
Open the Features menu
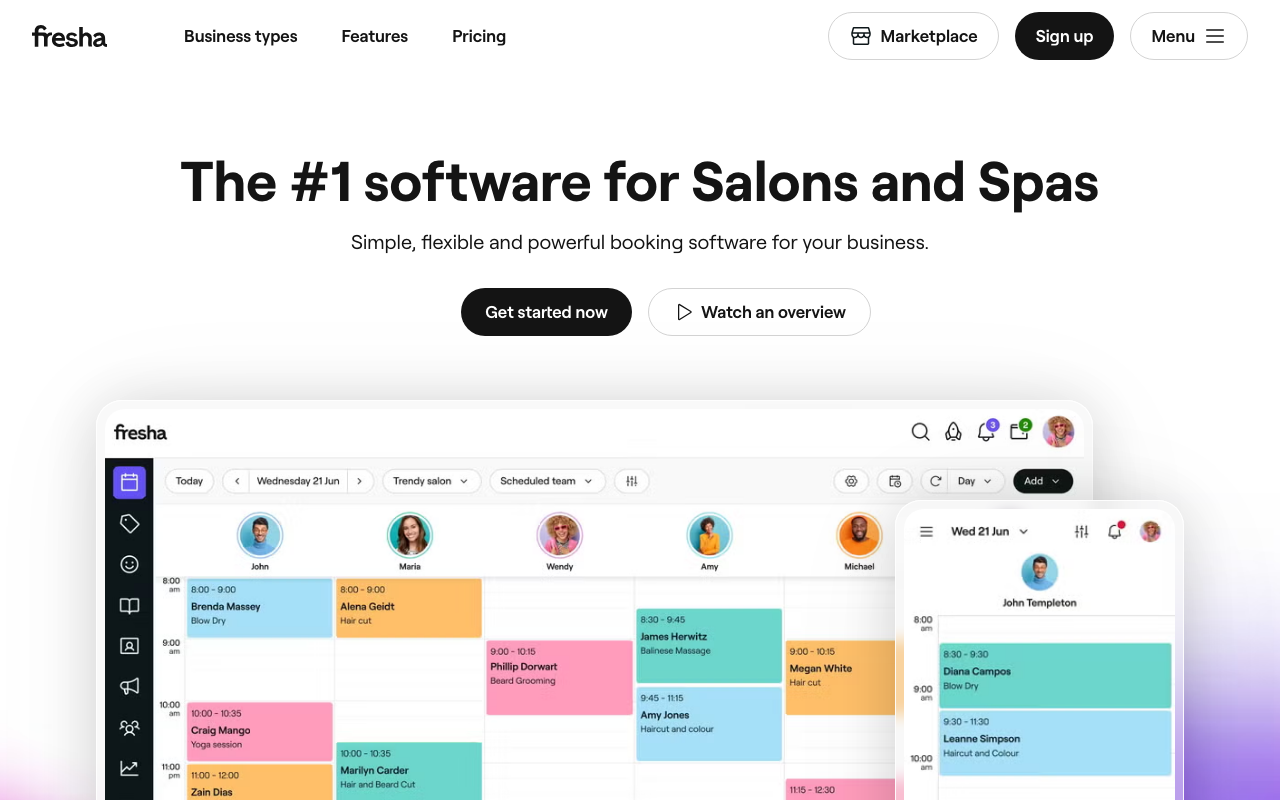374,36
